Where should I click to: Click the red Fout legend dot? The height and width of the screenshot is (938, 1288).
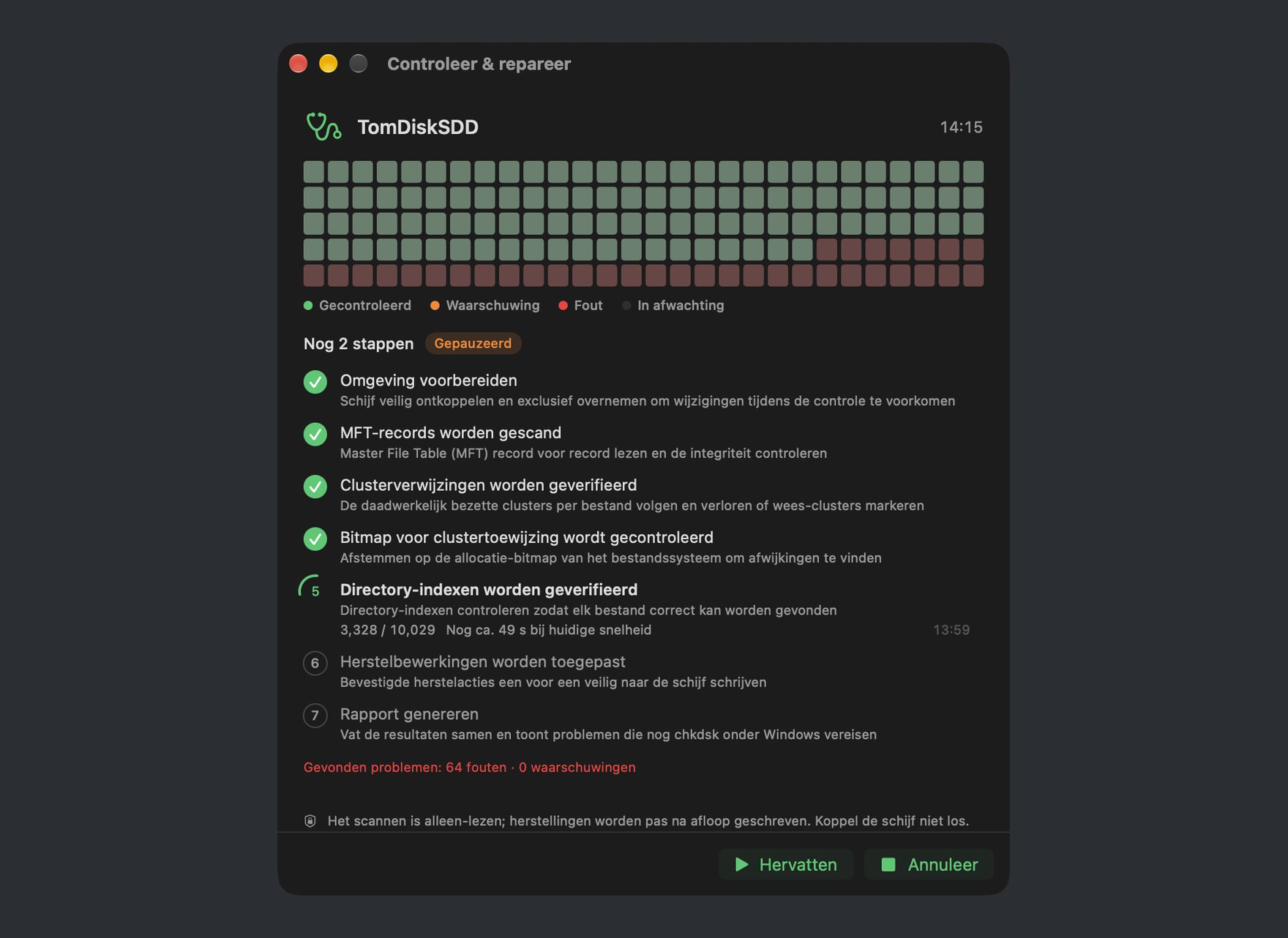click(563, 306)
